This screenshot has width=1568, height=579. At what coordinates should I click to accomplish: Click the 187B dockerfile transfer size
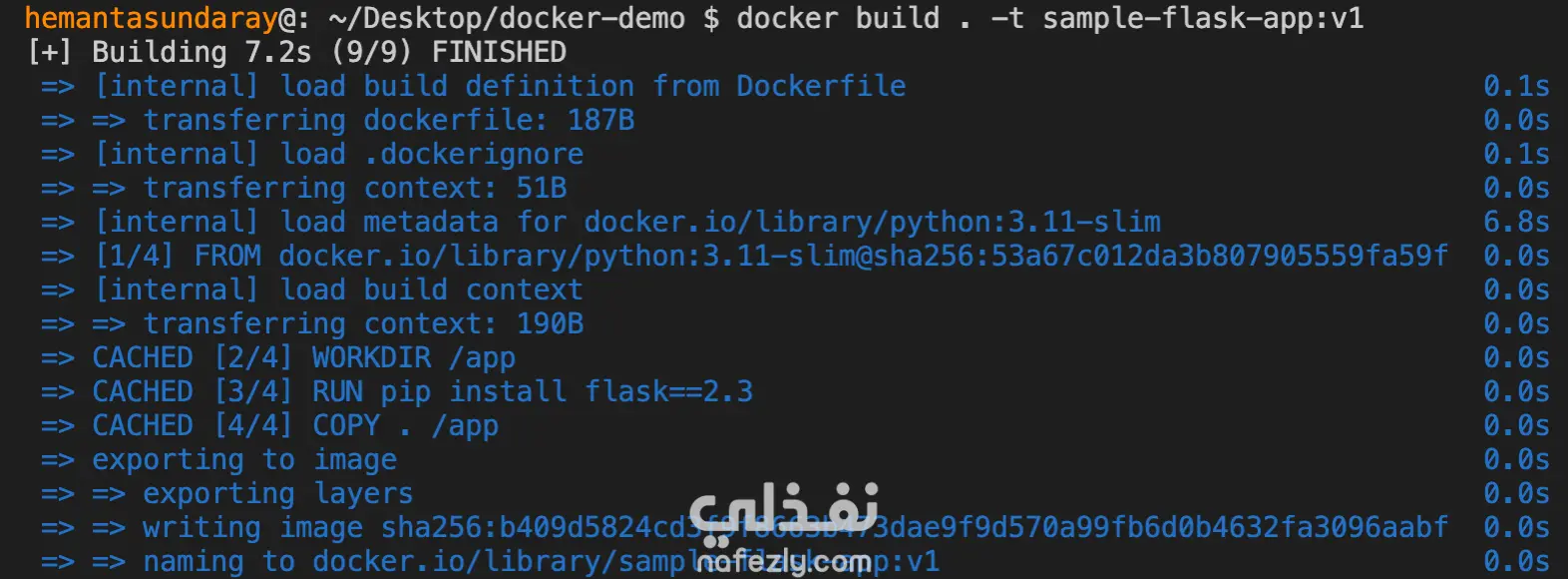(x=600, y=120)
